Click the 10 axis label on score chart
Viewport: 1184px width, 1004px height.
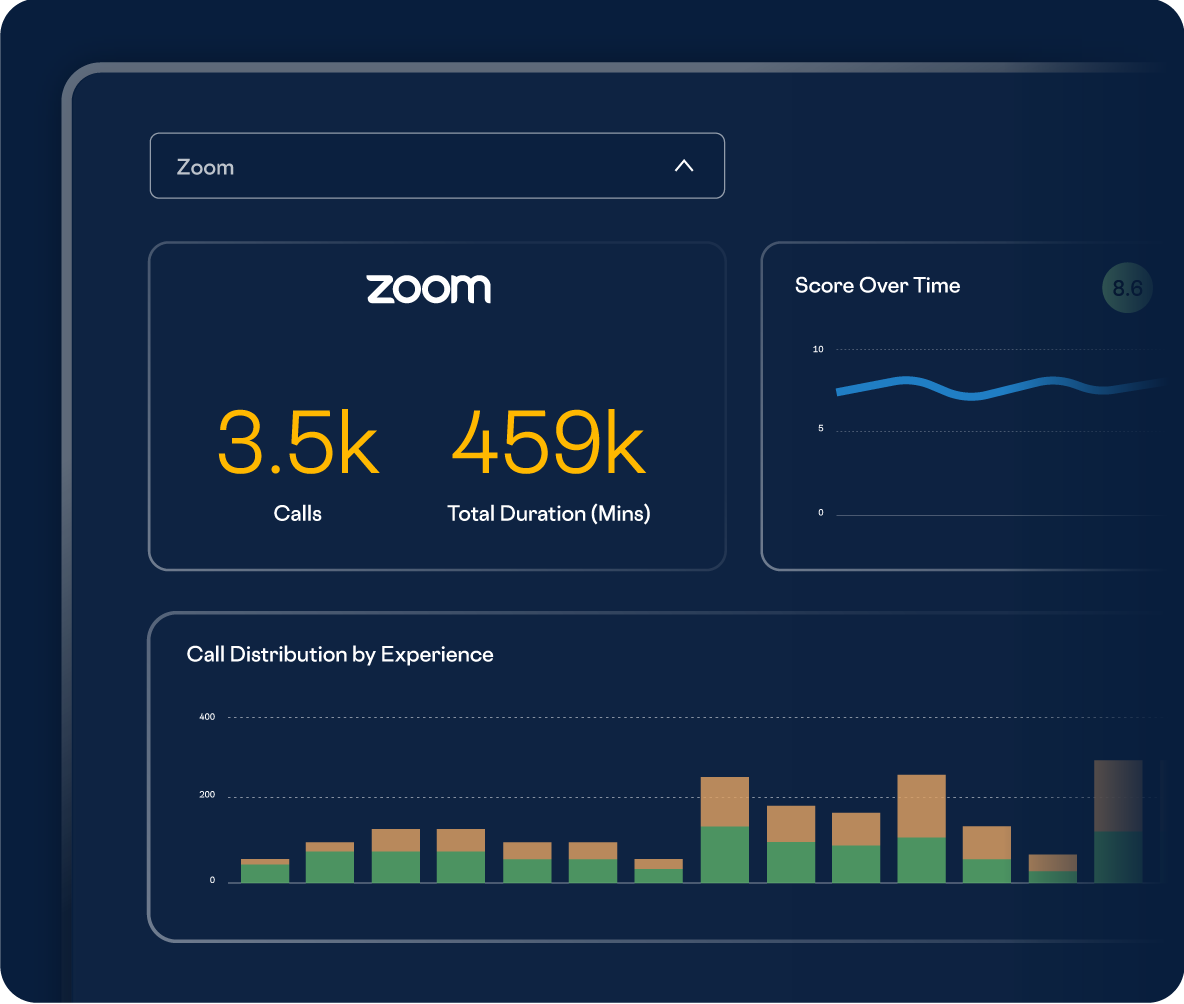[818, 349]
